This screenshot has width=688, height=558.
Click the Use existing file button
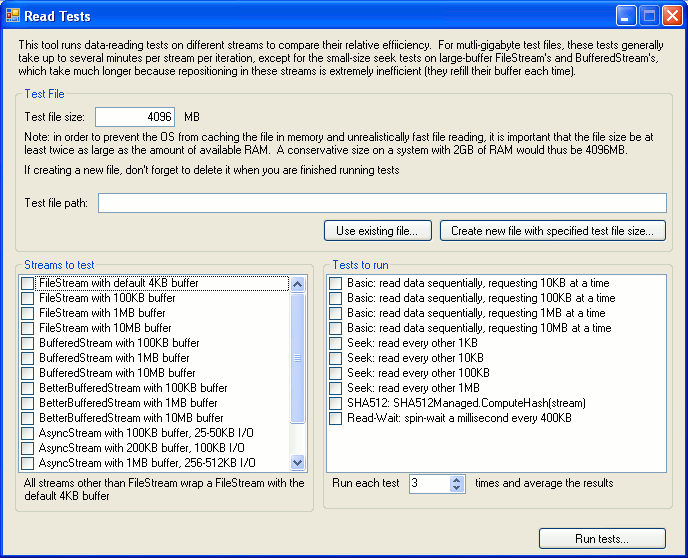(377, 231)
